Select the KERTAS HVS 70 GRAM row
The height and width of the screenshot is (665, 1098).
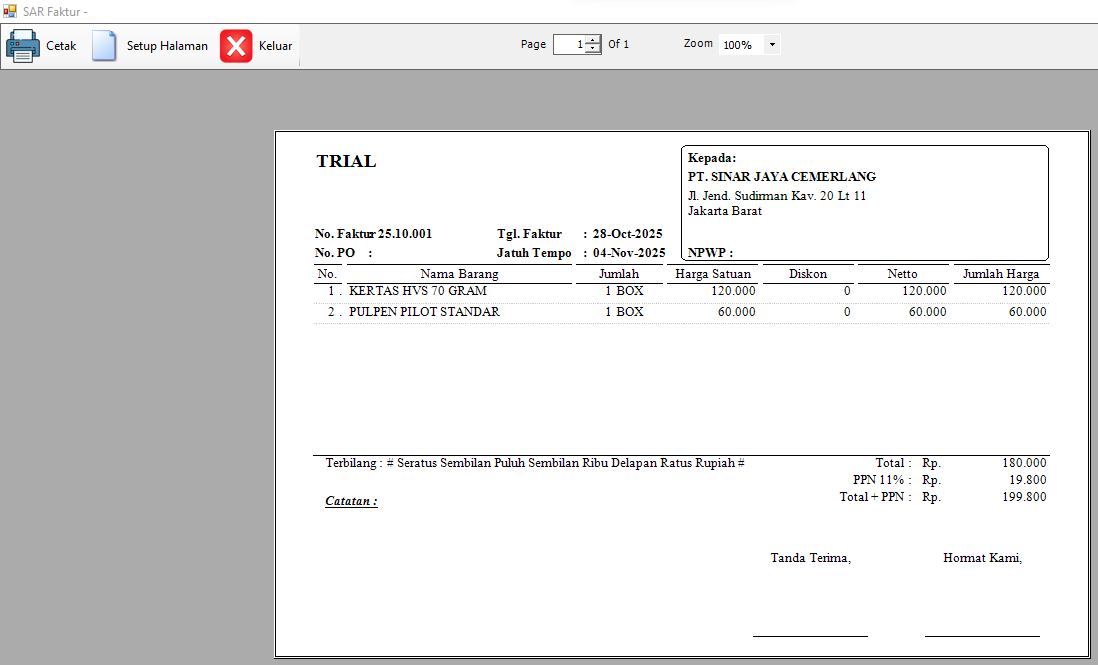pos(418,291)
